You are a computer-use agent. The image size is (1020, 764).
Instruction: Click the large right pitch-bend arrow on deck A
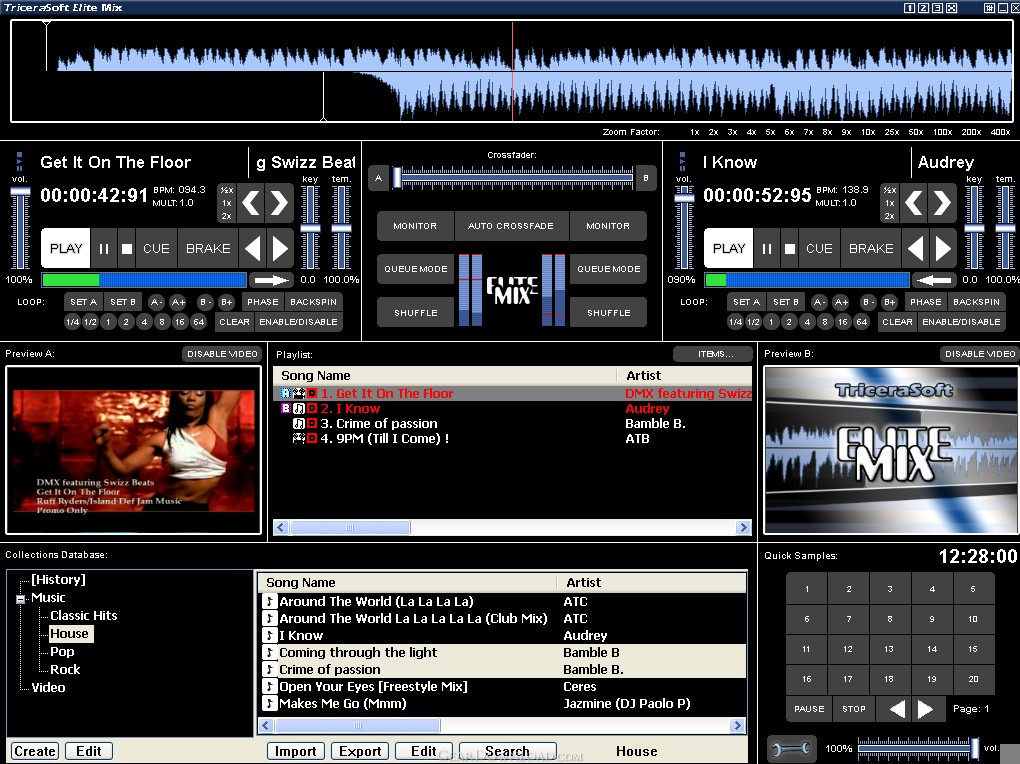(x=279, y=203)
